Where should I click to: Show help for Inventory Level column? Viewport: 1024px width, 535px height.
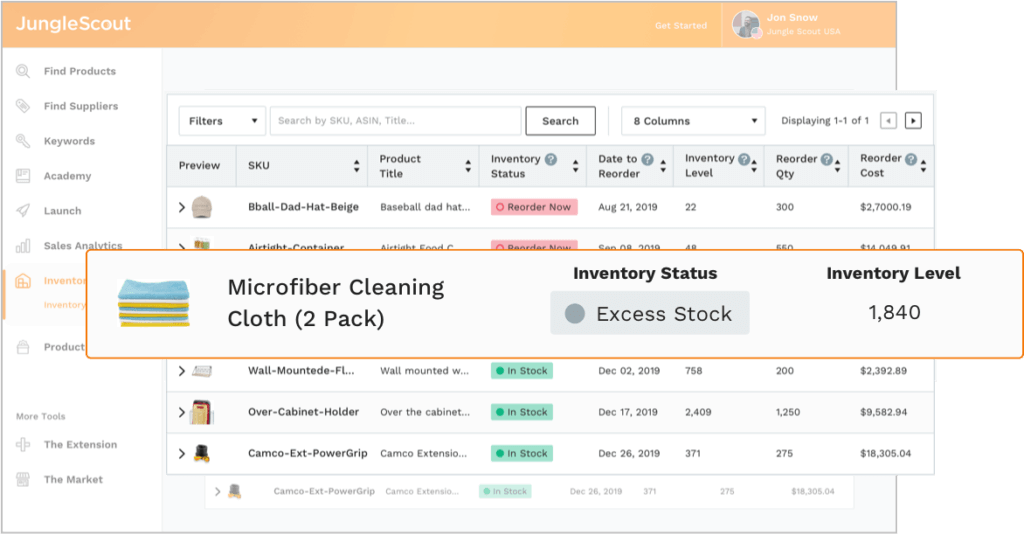coord(743,159)
